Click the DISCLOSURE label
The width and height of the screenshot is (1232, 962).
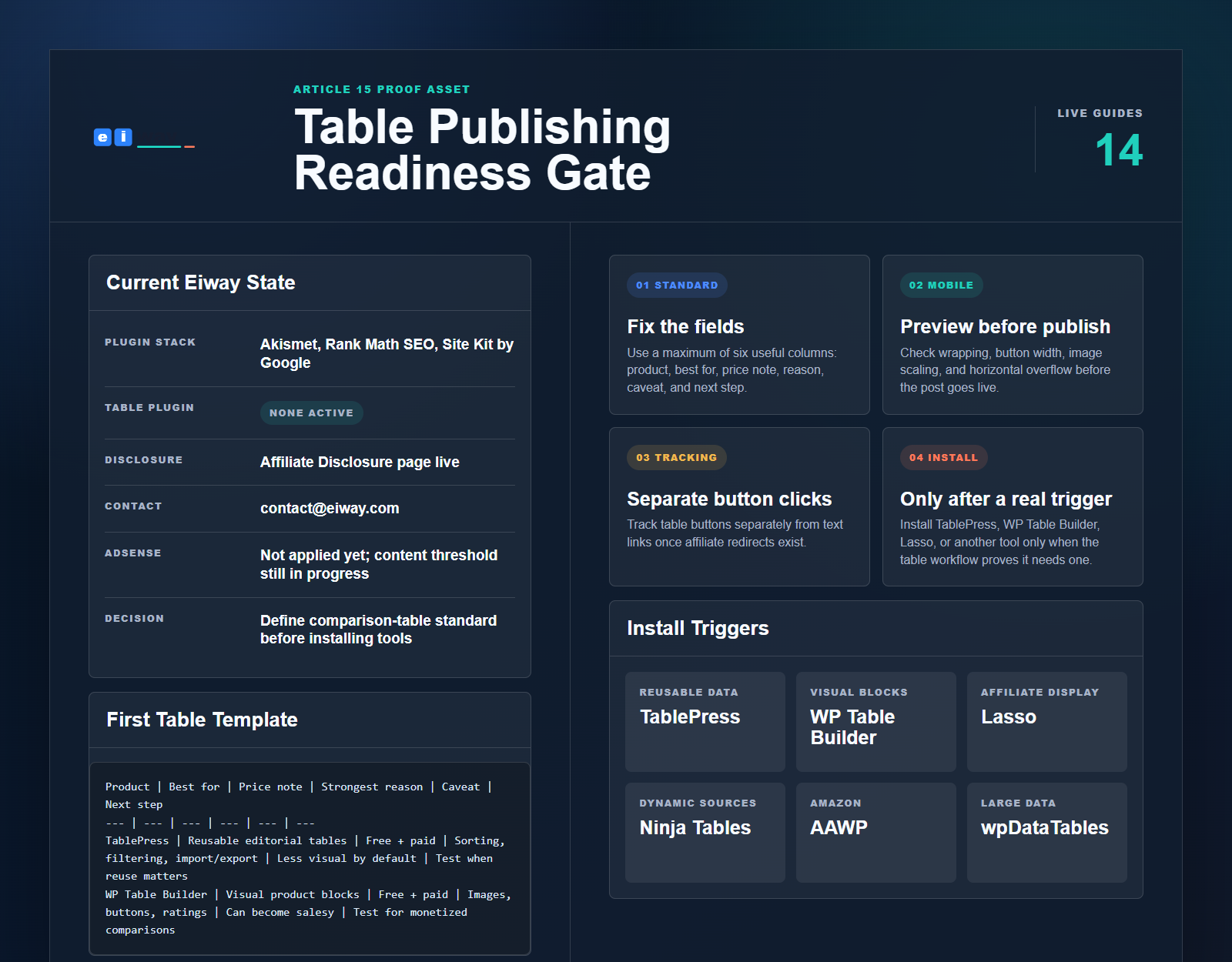(144, 459)
